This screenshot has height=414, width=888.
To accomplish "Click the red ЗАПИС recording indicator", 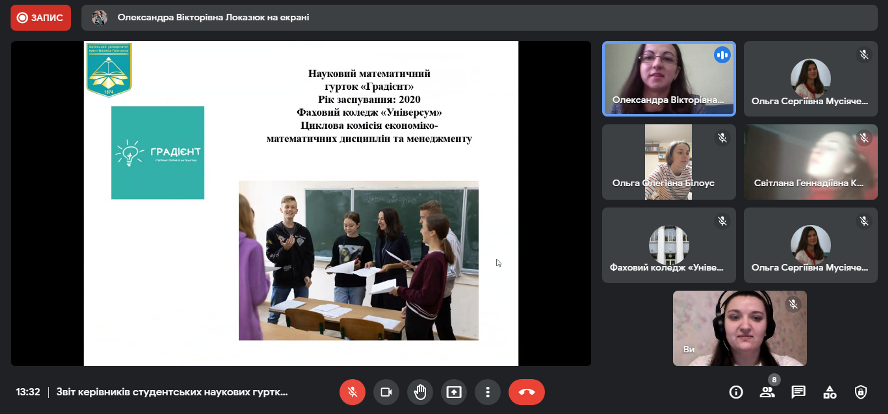I will [41, 18].
